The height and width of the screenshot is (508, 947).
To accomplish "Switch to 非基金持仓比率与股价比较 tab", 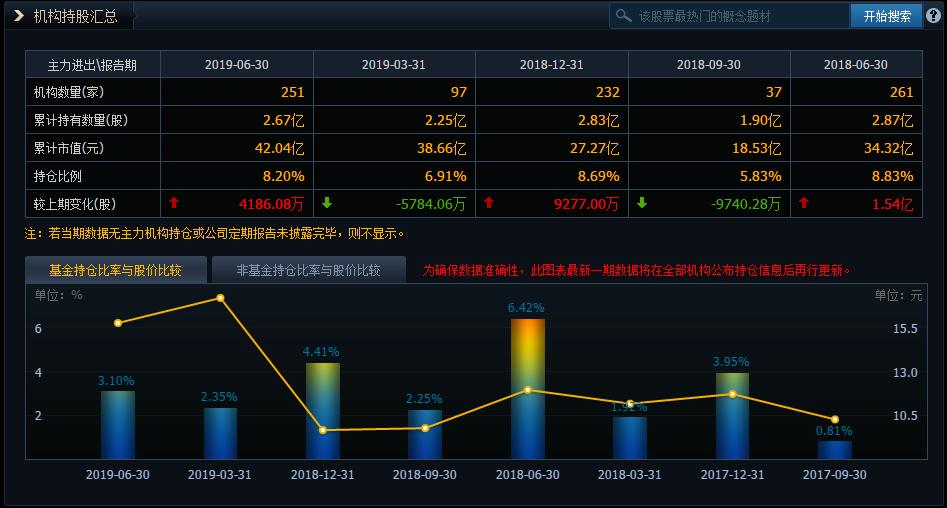I will click(308, 270).
